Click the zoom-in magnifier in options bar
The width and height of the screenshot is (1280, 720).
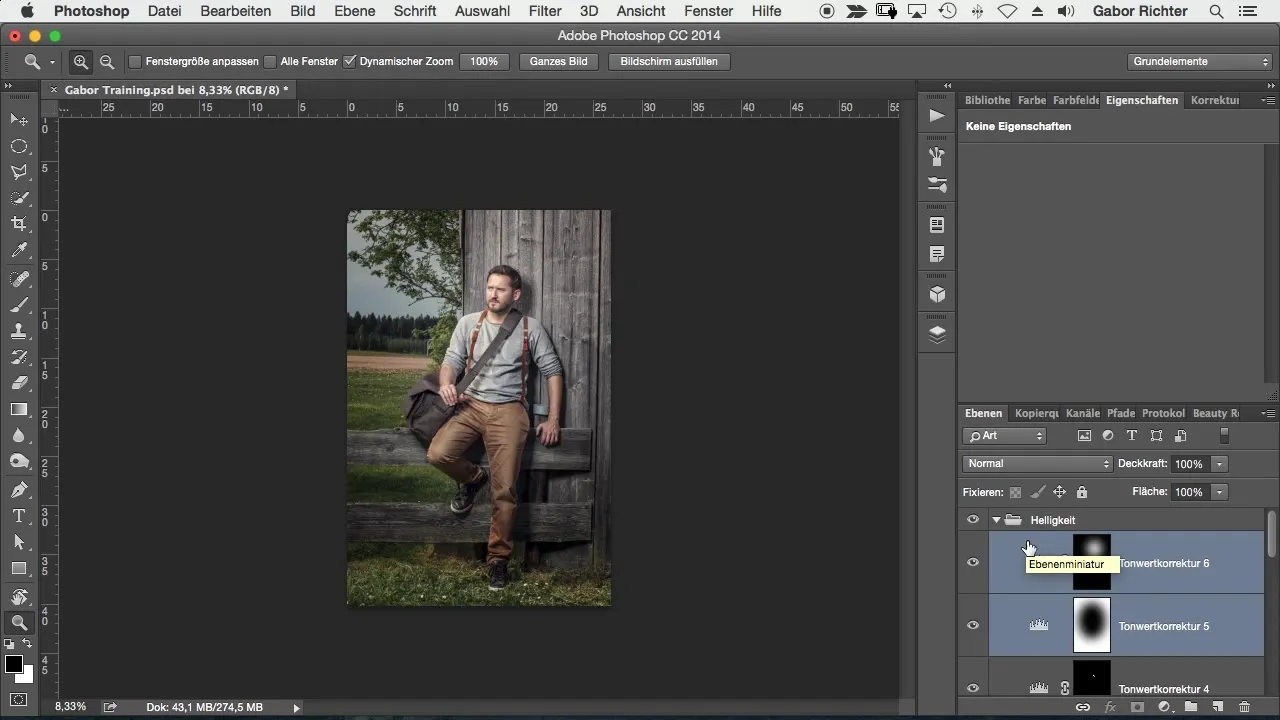point(81,61)
